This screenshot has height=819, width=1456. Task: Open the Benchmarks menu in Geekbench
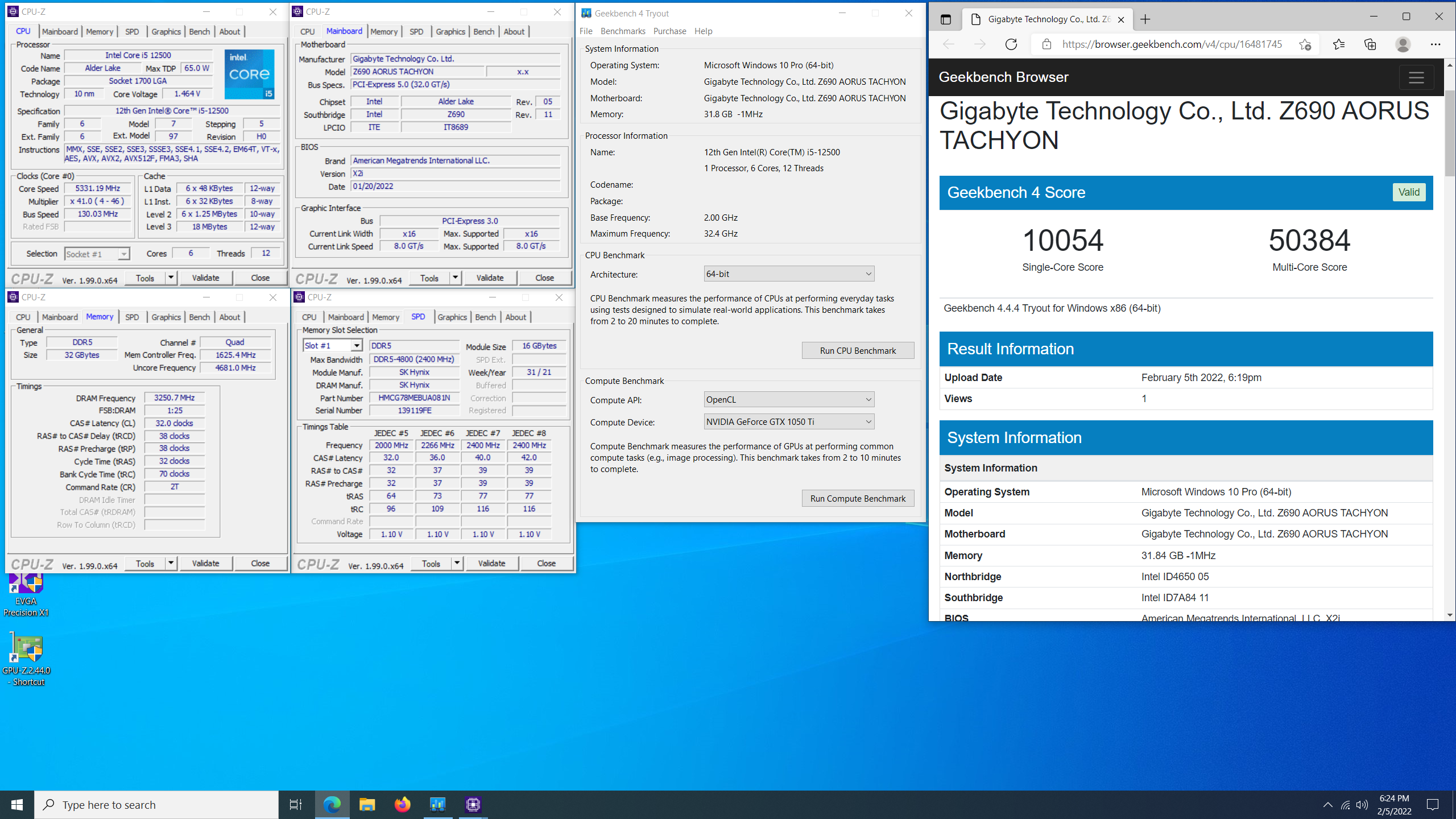[623, 31]
